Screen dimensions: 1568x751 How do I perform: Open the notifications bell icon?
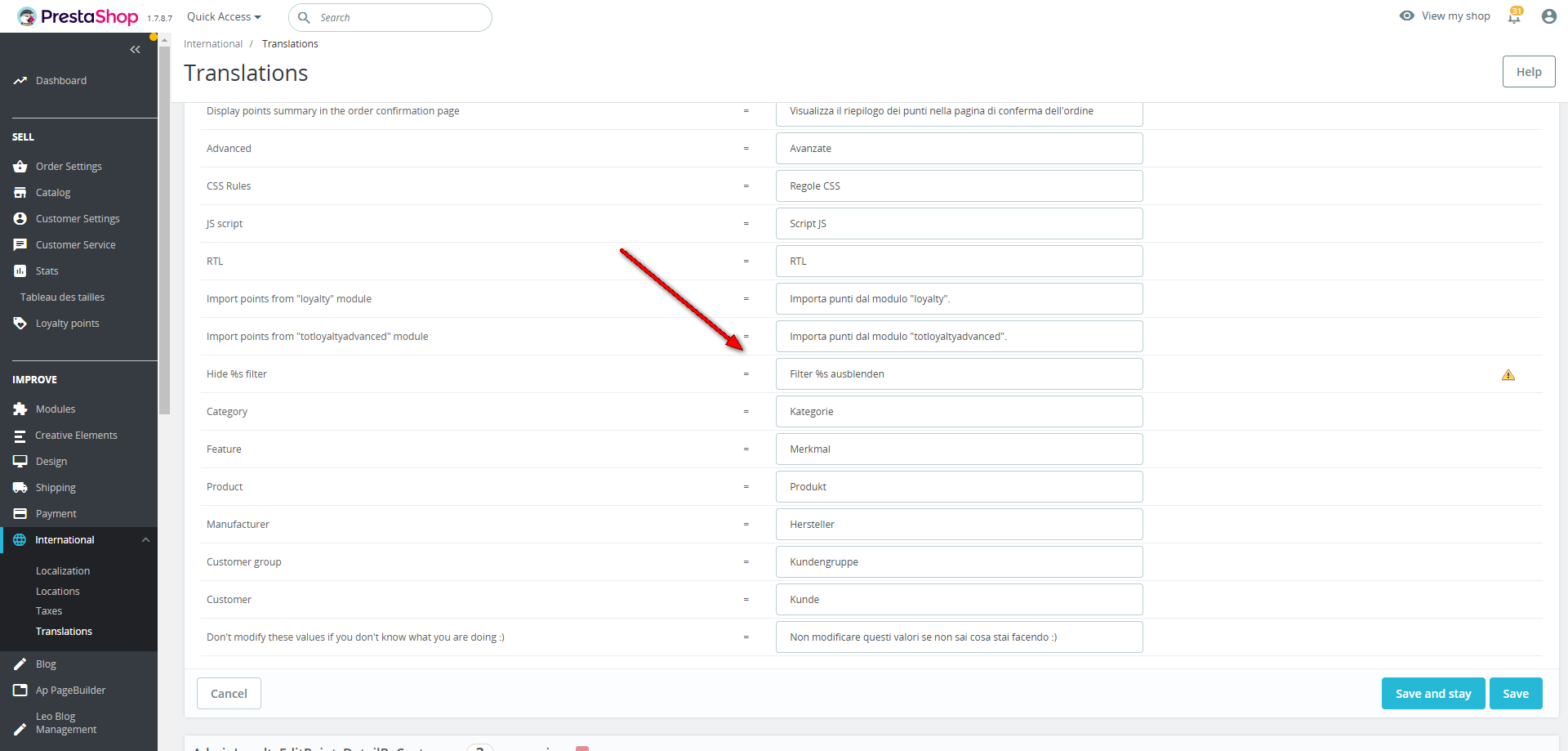click(x=1514, y=16)
